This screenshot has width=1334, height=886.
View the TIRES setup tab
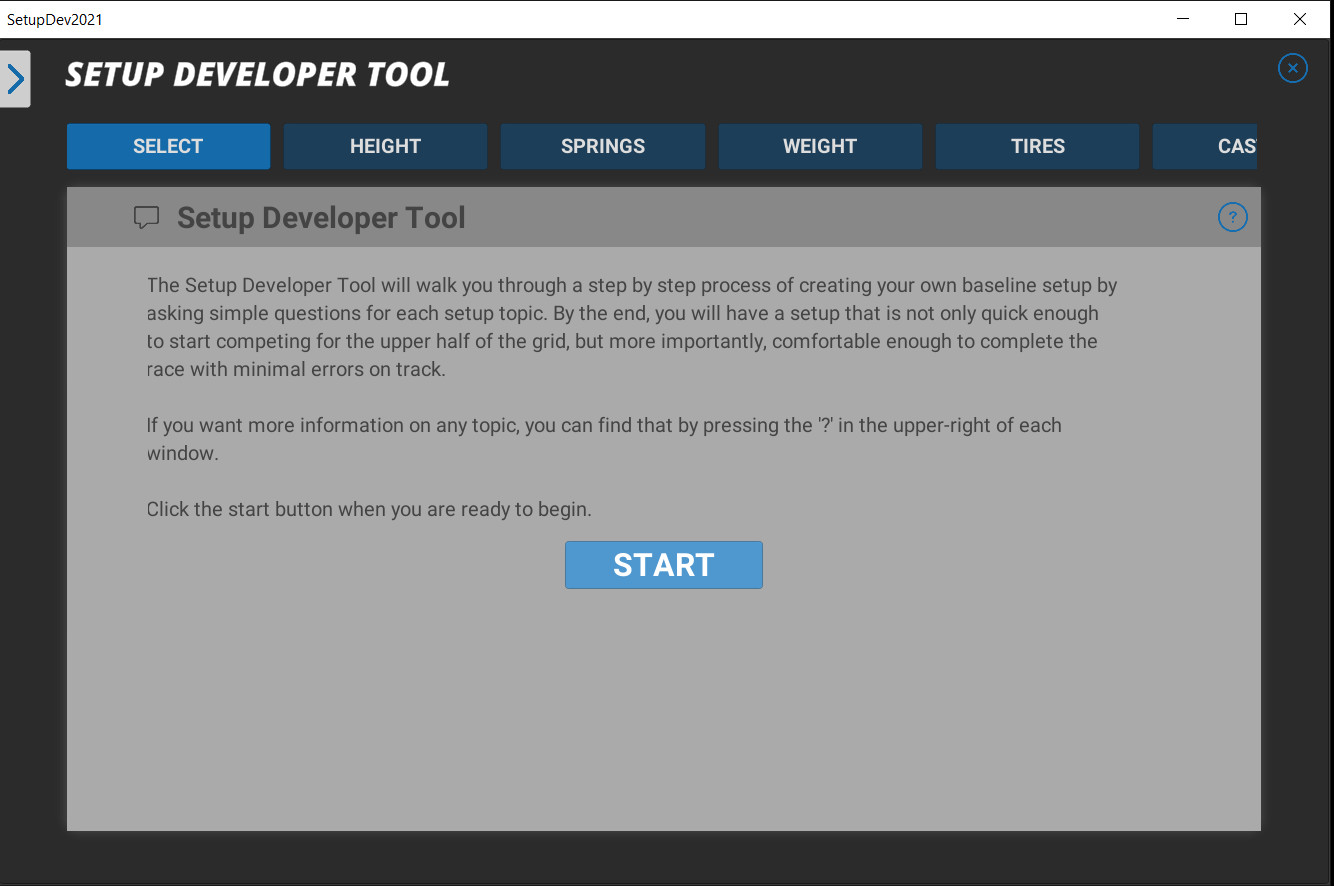pos(1037,146)
